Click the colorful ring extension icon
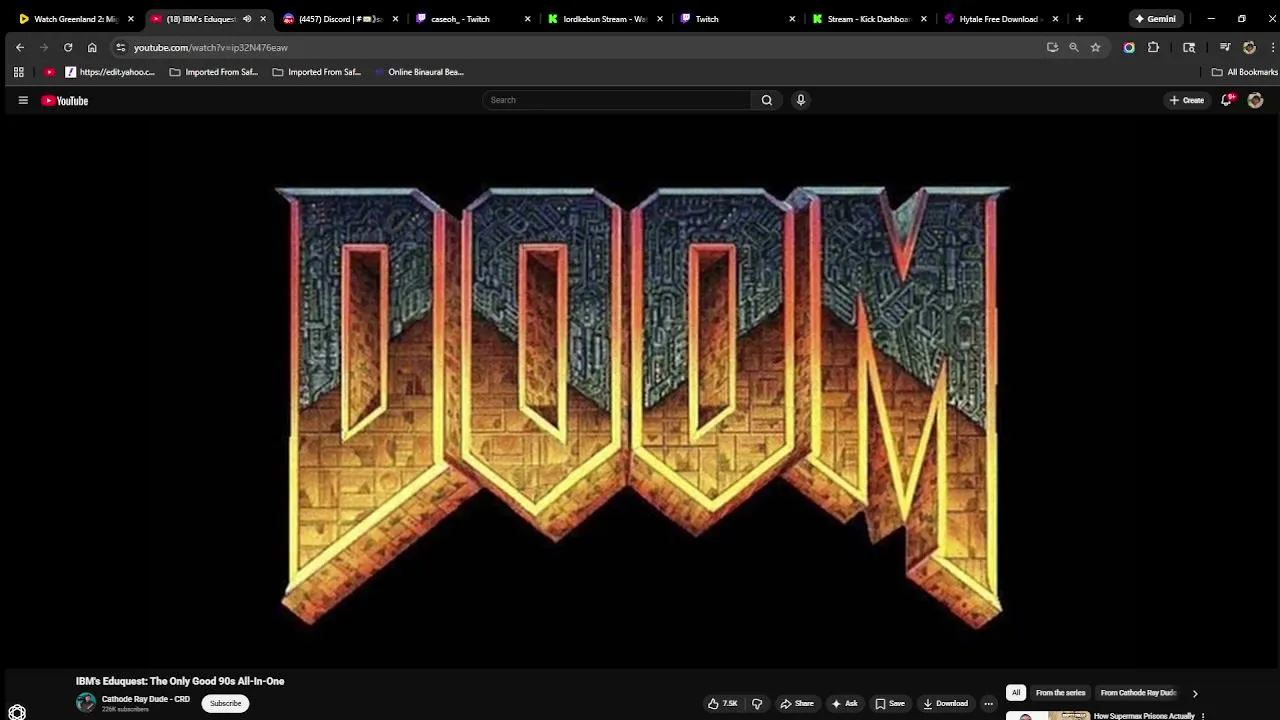 (x=1129, y=47)
